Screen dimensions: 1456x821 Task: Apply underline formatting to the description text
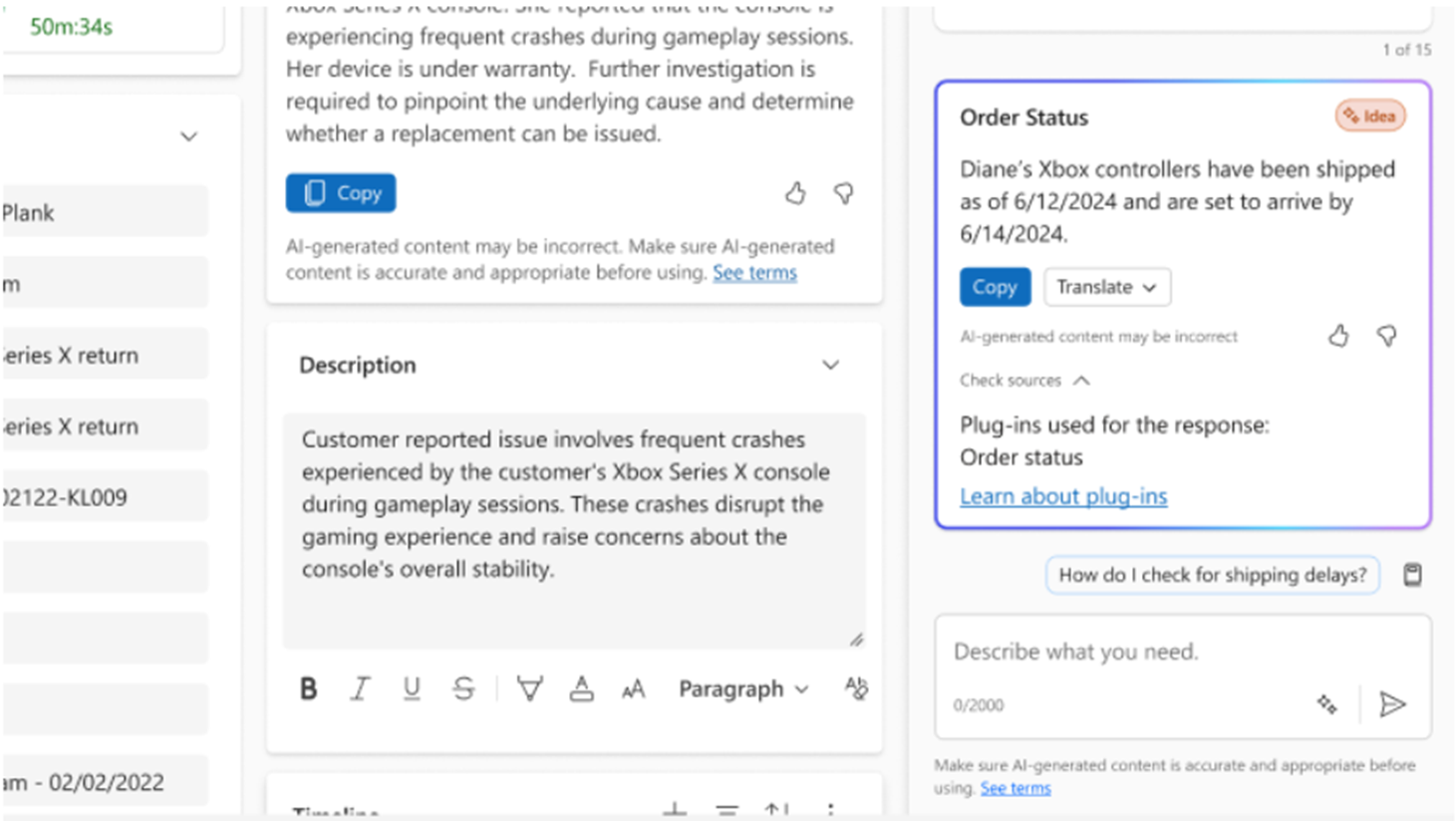point(412,687)
